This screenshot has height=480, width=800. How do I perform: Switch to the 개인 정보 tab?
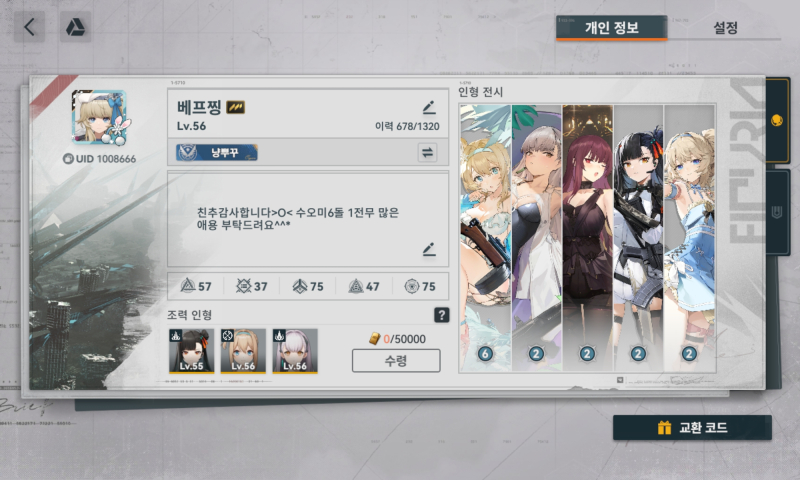coord(612,28)
